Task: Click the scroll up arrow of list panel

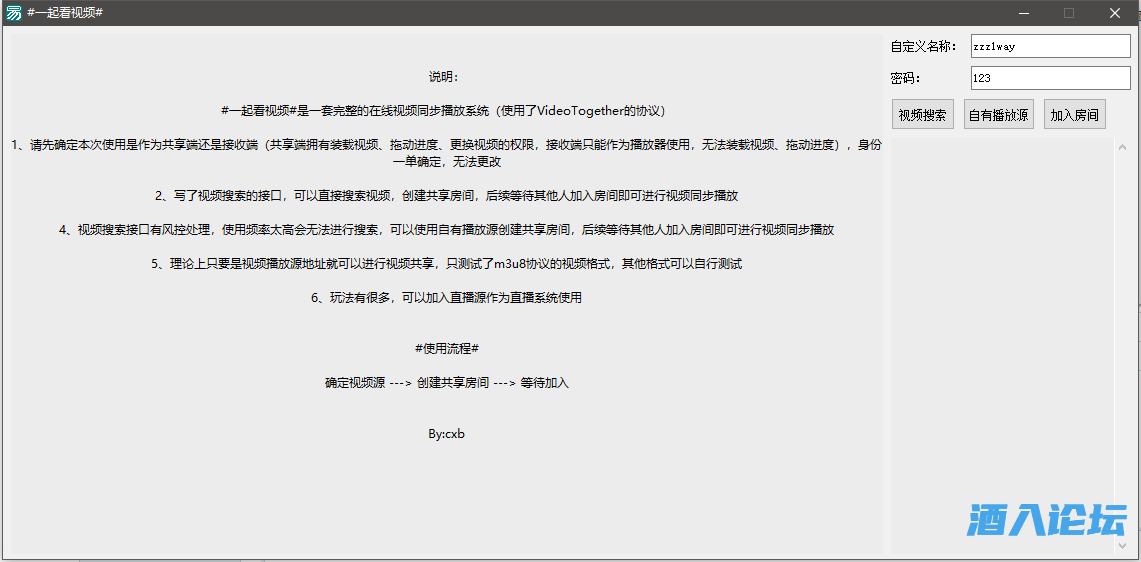Action: tap(1123, 146)
